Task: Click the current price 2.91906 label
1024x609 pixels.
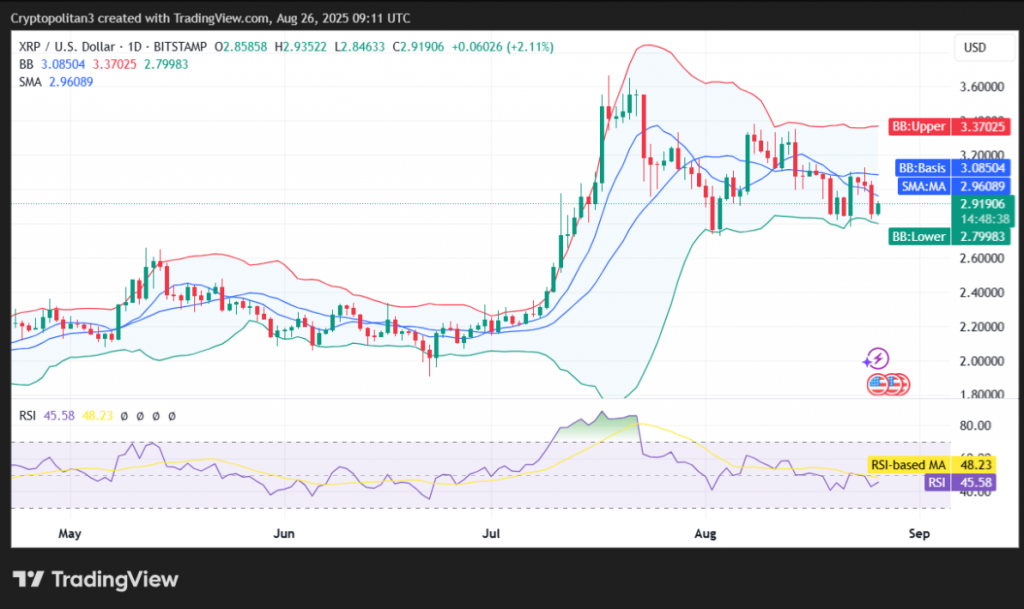Action: 980,204
